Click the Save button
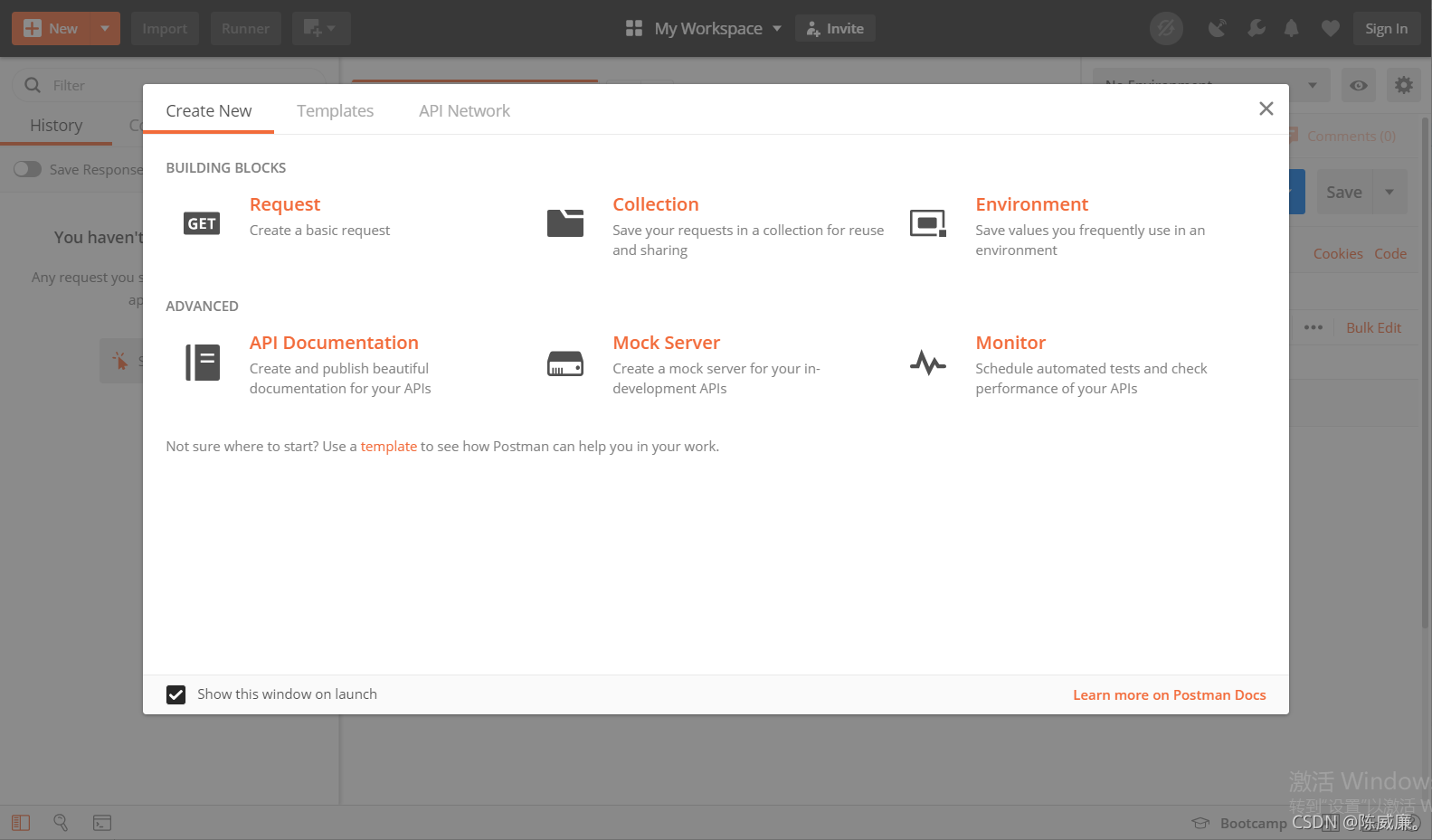 pyautogui.click(x=1344, y=192)
